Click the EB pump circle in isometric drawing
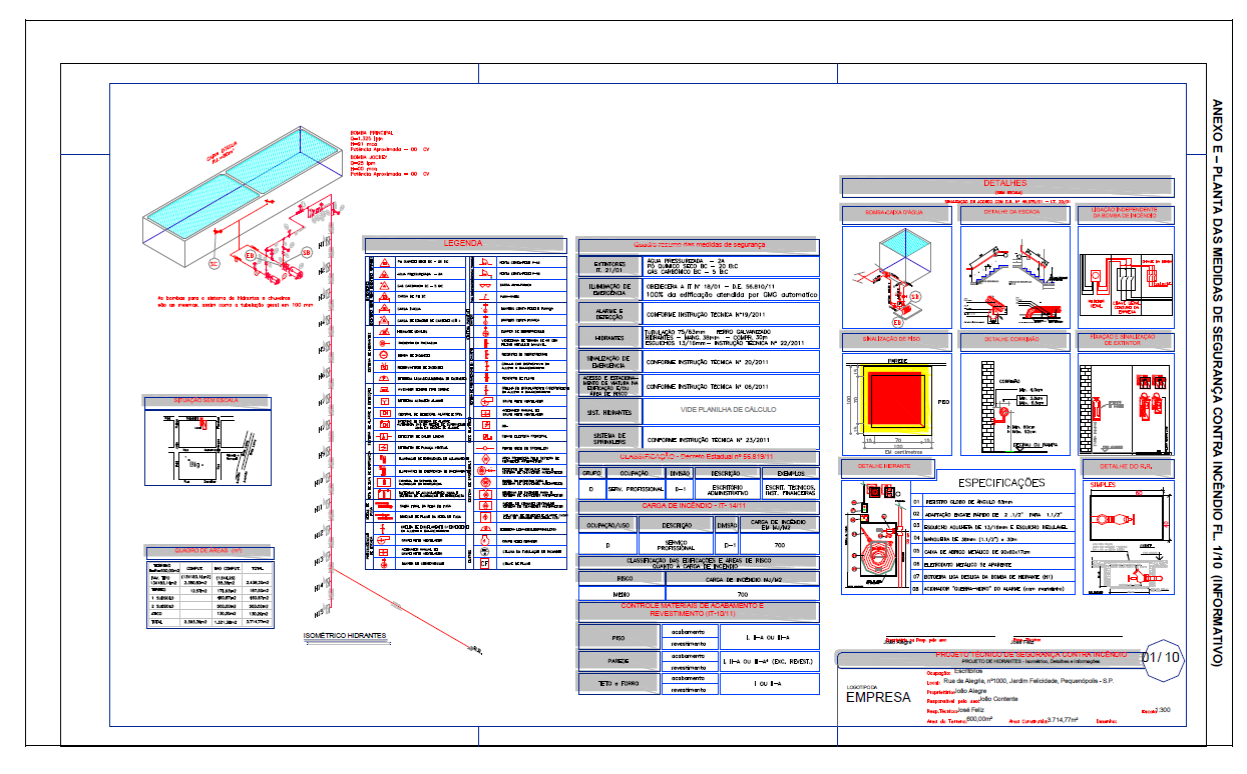Screen dimensions: 1247x774 pyautogui.click(x=249, y=255)
